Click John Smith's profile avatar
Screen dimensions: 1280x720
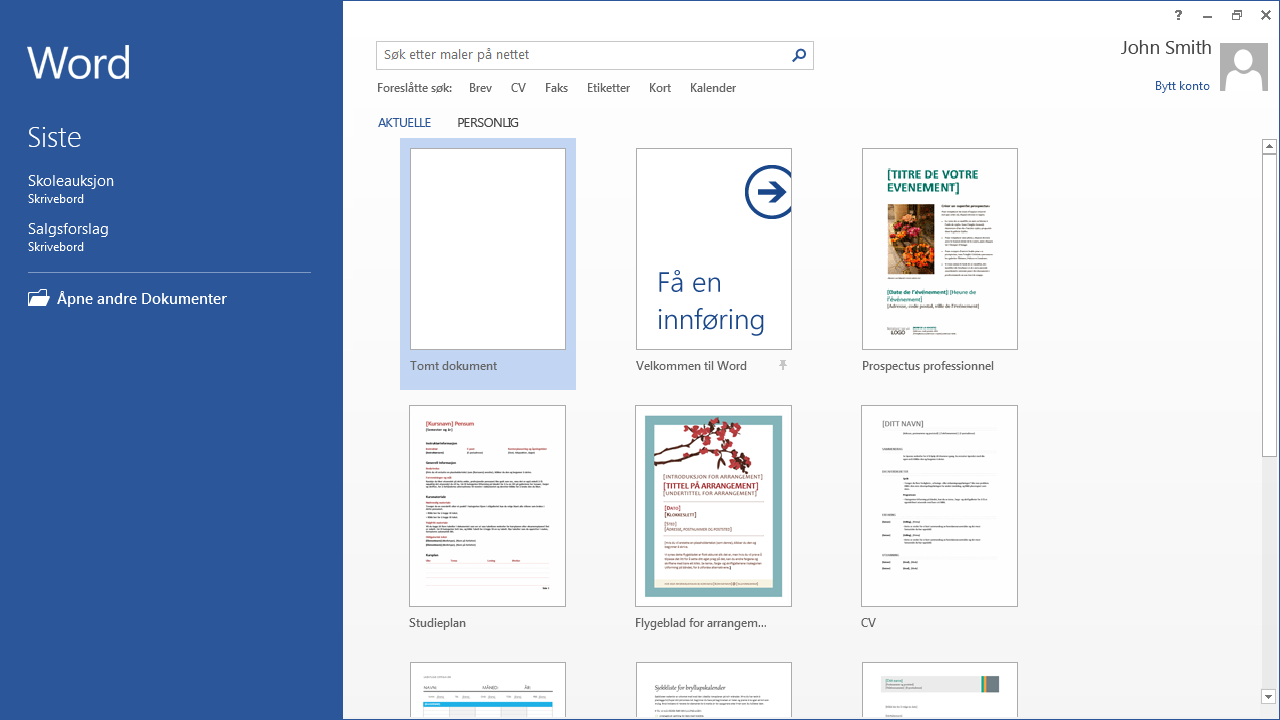click(x=1244, y=67)
